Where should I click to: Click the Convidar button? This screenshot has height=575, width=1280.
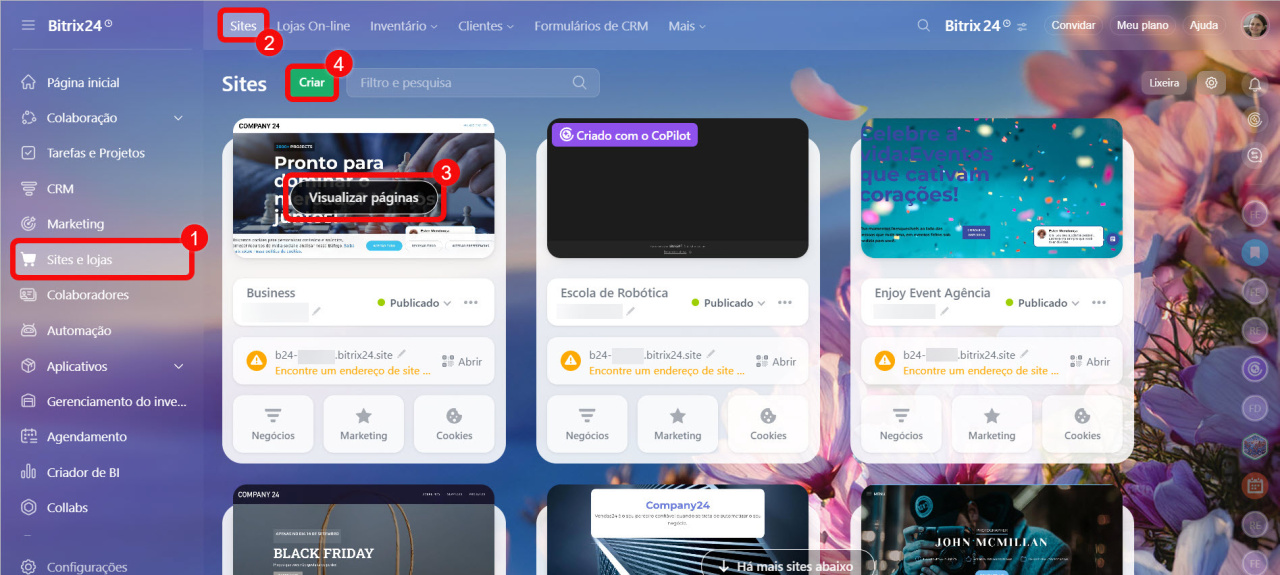[x=1073, y=26]
